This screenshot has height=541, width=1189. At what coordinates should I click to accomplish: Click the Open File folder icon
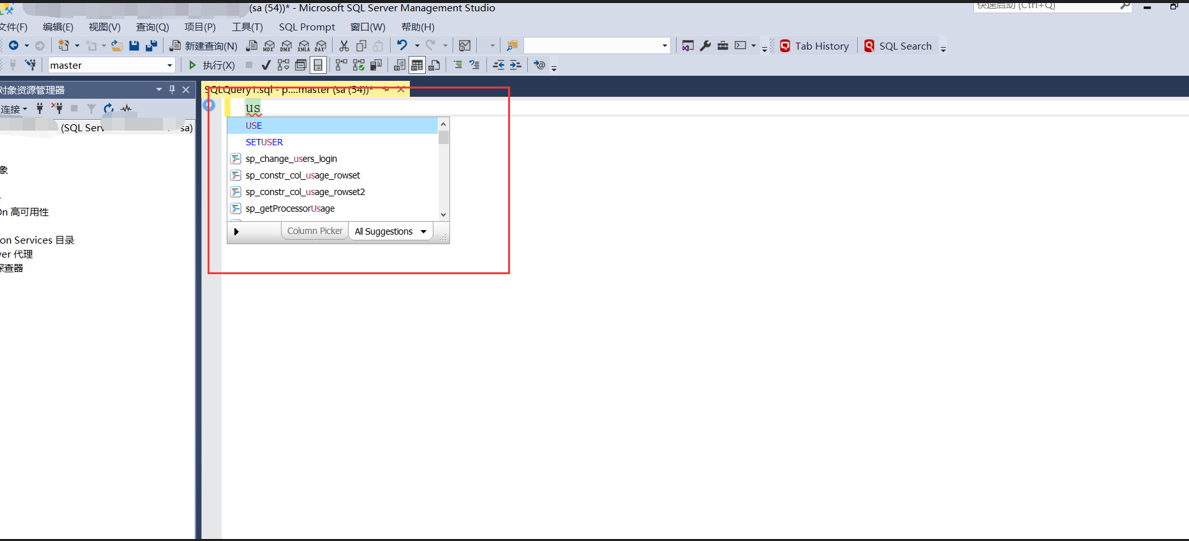click(117, 46)
